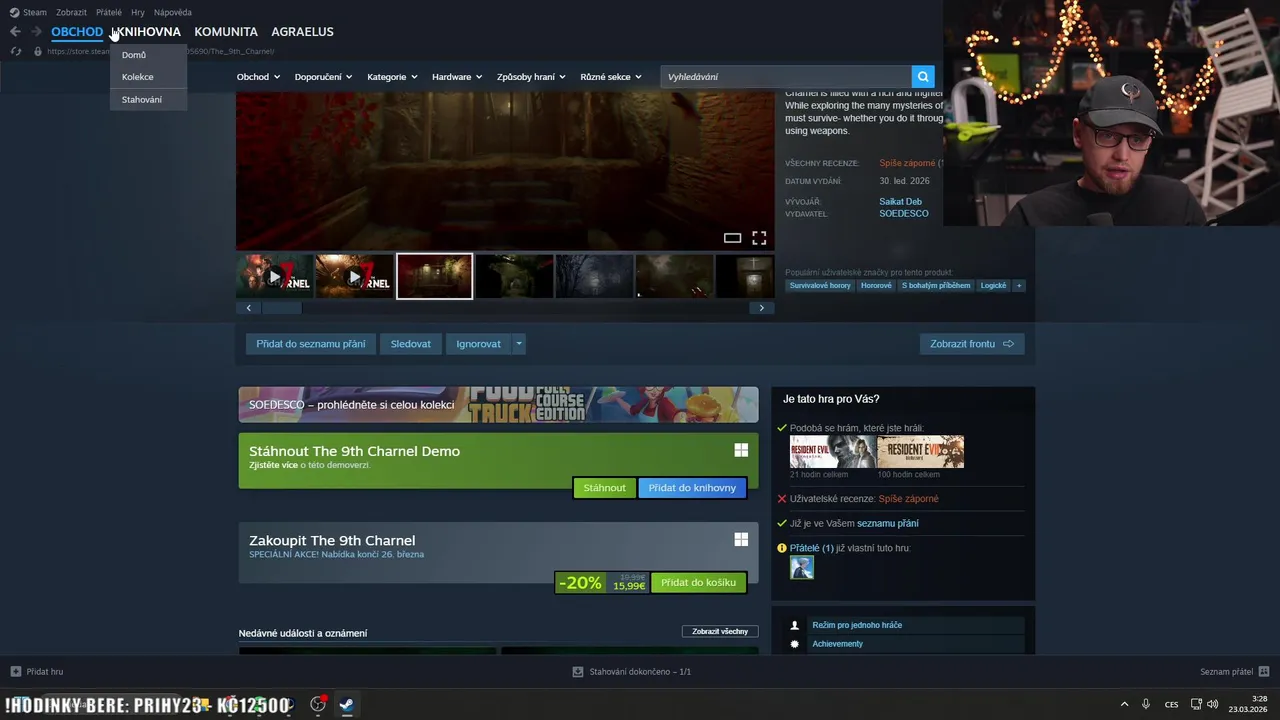
Task: Switch to the KOMUNITA tab
Action: pyautogui.click(x=226, y=32)
